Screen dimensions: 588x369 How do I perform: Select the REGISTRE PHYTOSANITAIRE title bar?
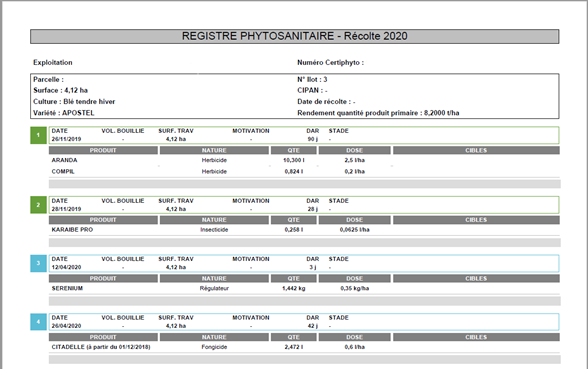pos(295,36)
